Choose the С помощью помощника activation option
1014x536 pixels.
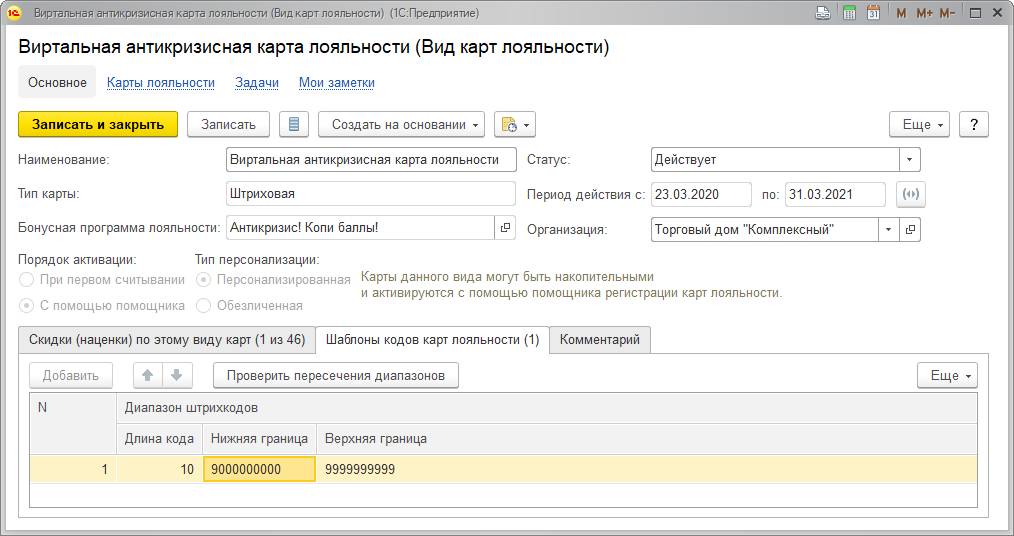click(27, 305)
